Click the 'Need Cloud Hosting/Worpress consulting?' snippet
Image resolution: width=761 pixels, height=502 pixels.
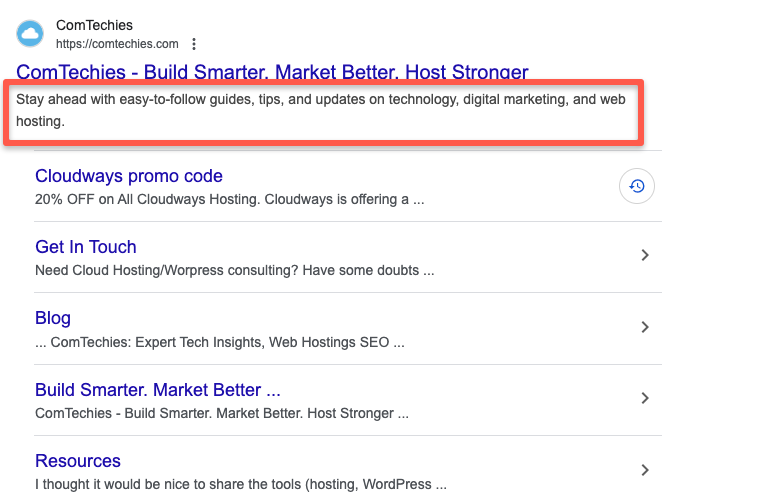[x=234, y=270]
